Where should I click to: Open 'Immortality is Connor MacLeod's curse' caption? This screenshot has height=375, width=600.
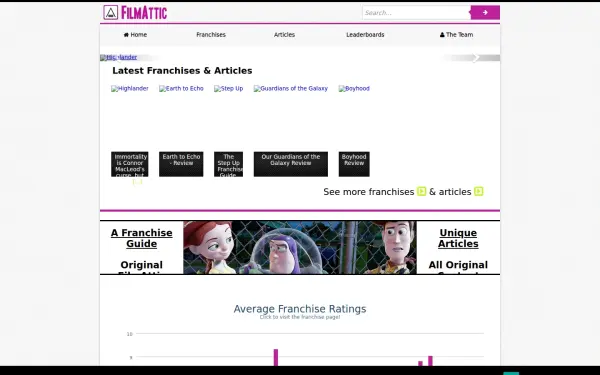click(x=130, y=165)
